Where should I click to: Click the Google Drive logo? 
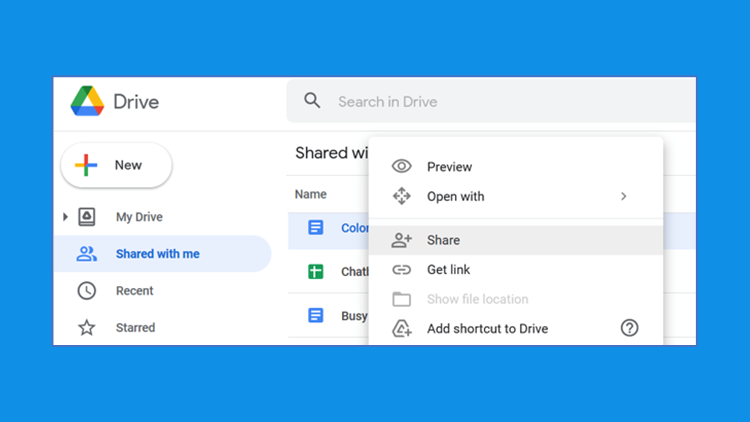pos(88,101)
